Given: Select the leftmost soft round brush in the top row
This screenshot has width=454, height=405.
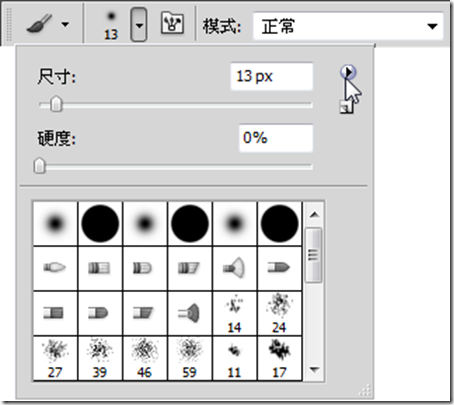Looking at the screenshot, I should point(55,223).
